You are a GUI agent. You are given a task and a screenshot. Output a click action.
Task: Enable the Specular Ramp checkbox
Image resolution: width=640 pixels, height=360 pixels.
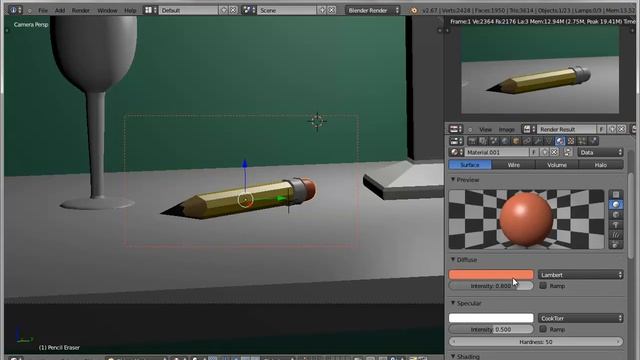(543, 329)
